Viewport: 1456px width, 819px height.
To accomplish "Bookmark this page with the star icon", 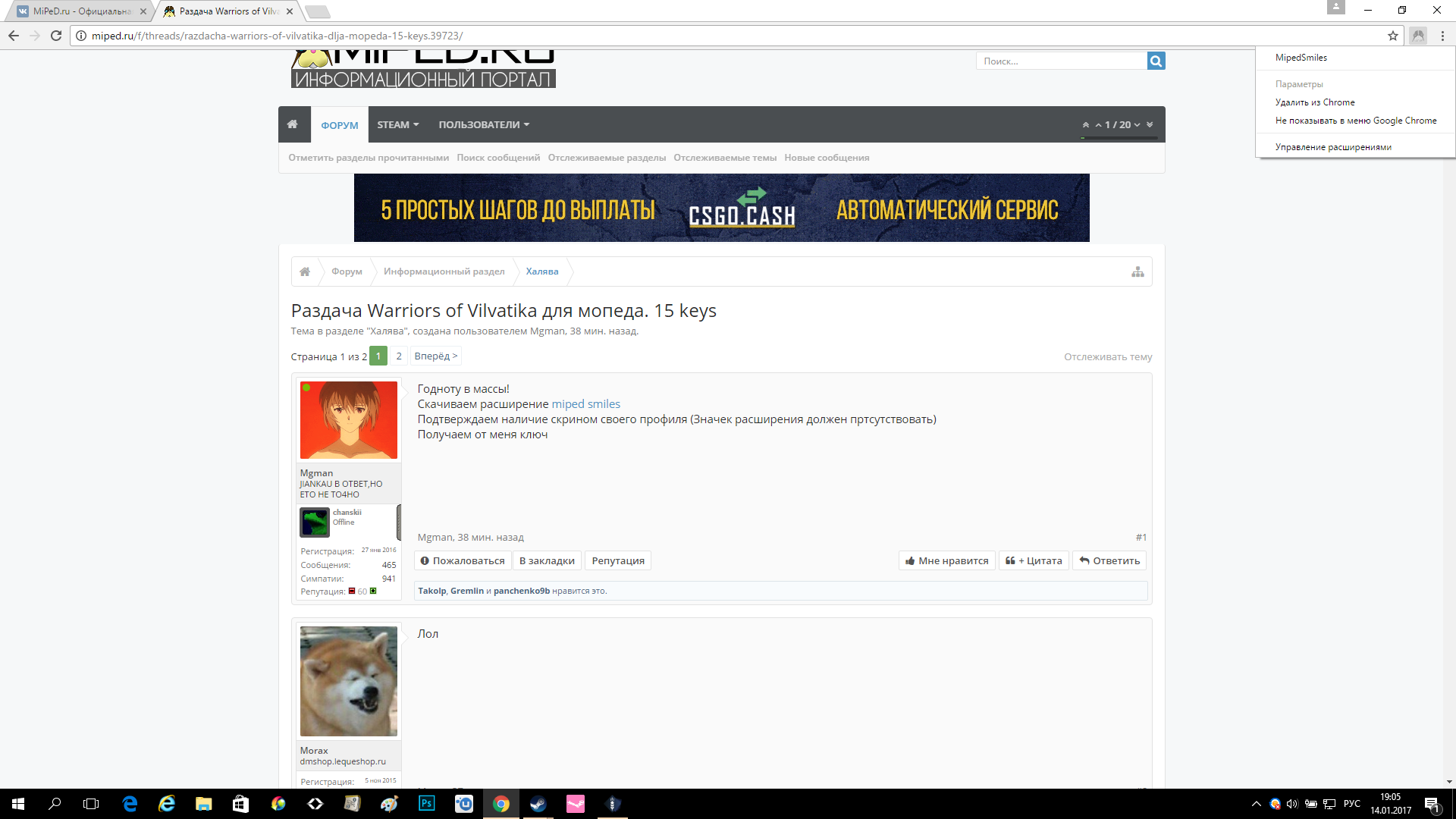I will [1393, 36].
